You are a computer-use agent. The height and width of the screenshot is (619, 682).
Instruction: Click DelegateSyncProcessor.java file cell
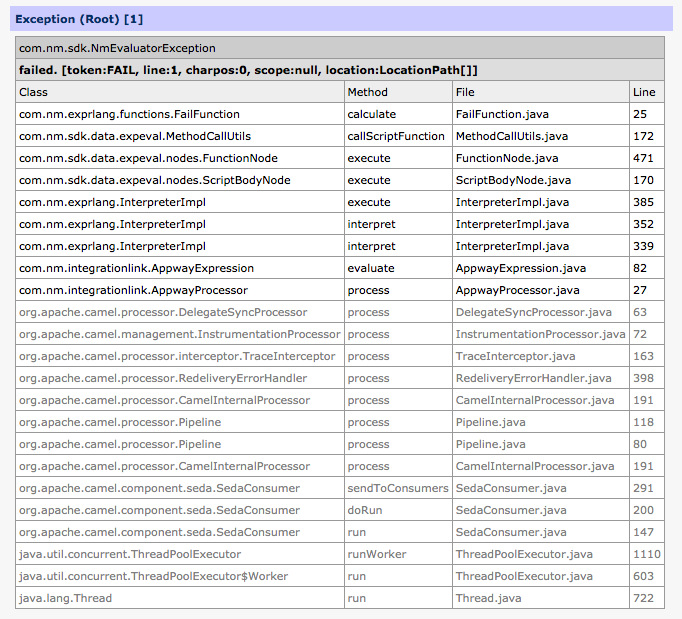541,312
